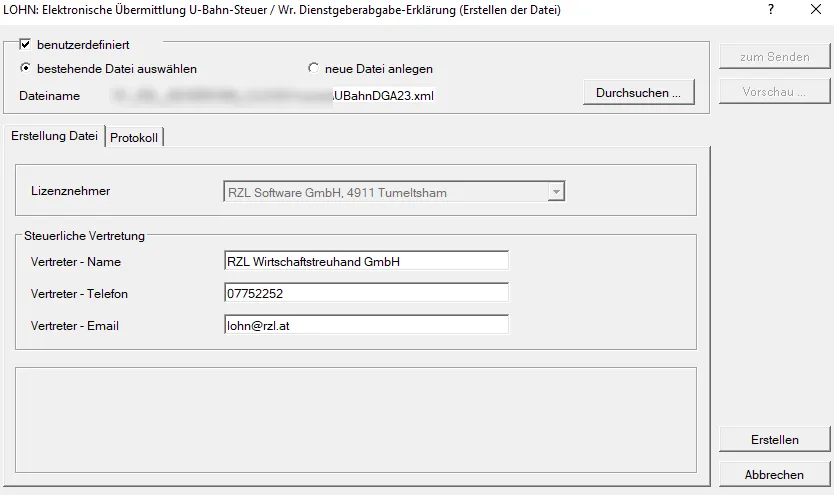
Task: Click the Vertreter - Name input field
Action: tap(366, 261)
